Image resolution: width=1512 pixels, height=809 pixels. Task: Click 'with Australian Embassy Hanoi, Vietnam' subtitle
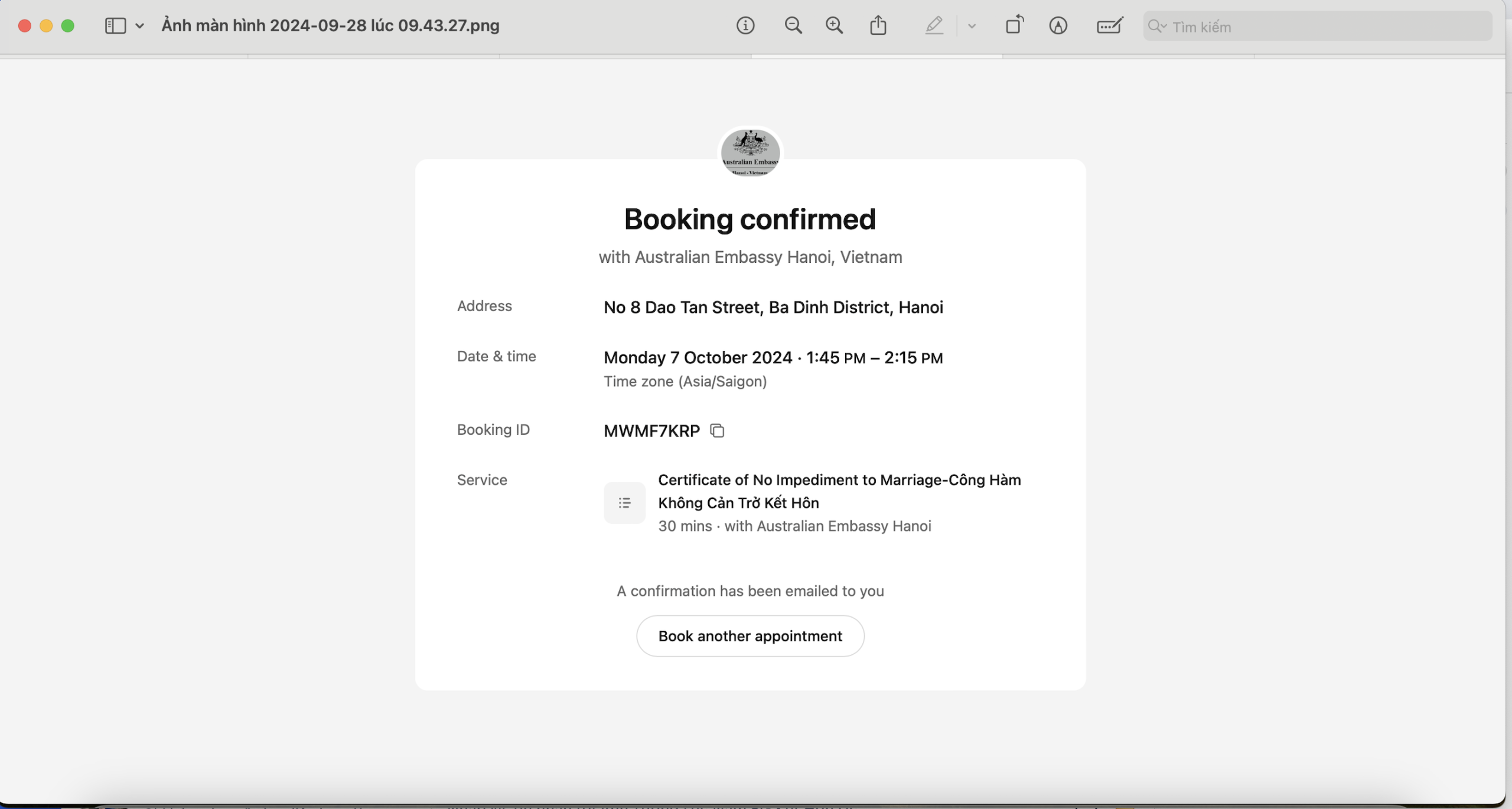coord(750,257)
